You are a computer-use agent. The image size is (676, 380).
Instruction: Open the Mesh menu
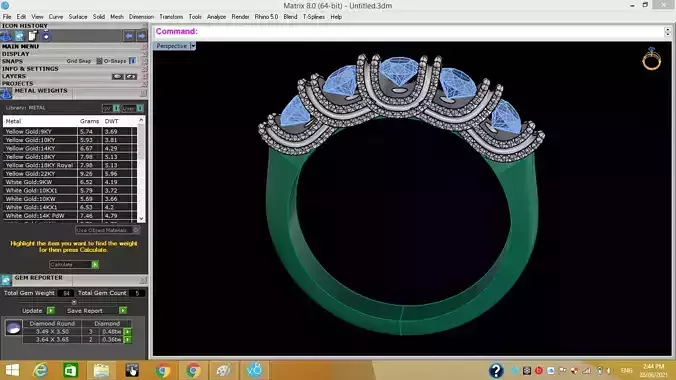click(117, 17)
